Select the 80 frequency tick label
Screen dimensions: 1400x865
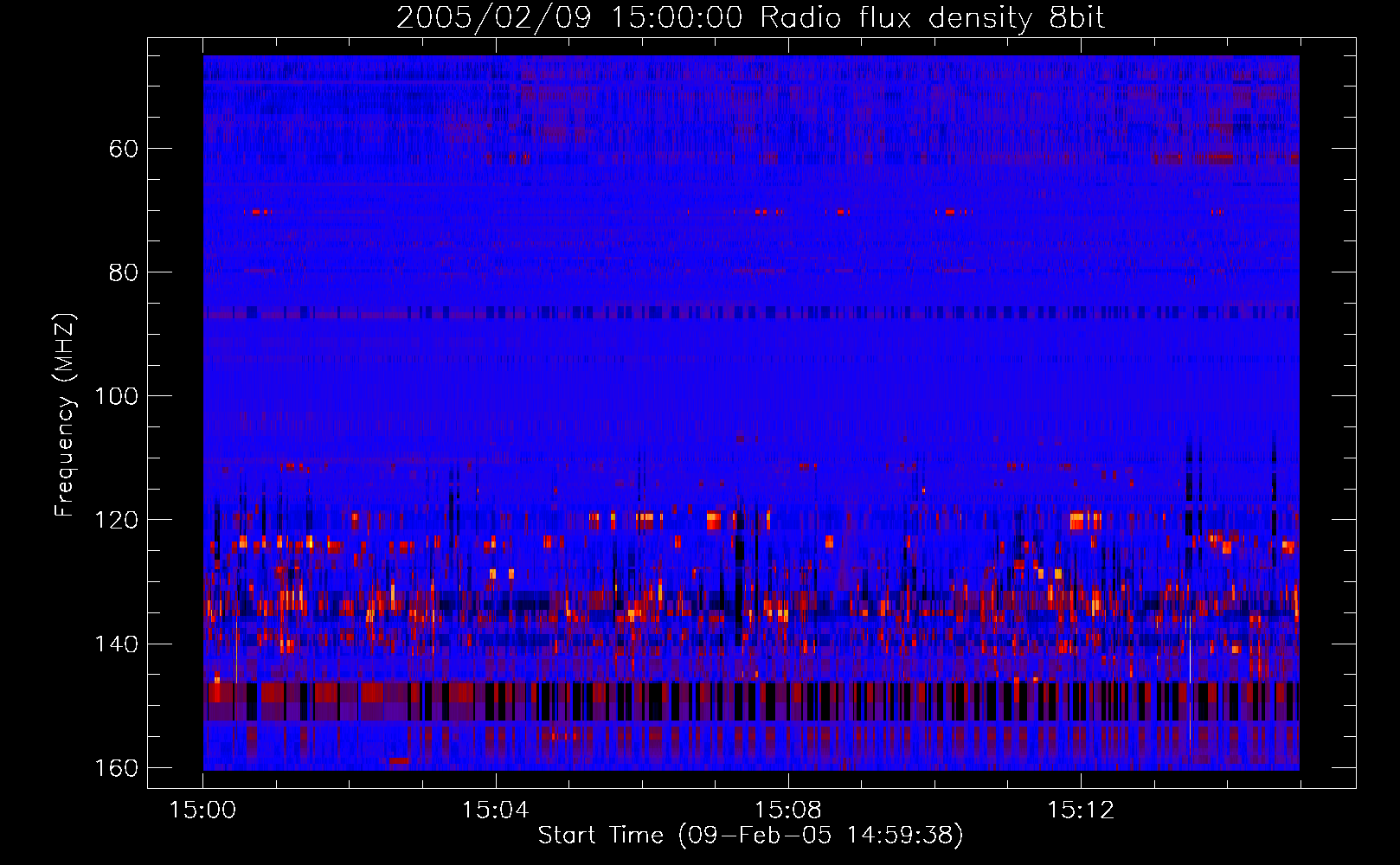(x=124, y=272)
